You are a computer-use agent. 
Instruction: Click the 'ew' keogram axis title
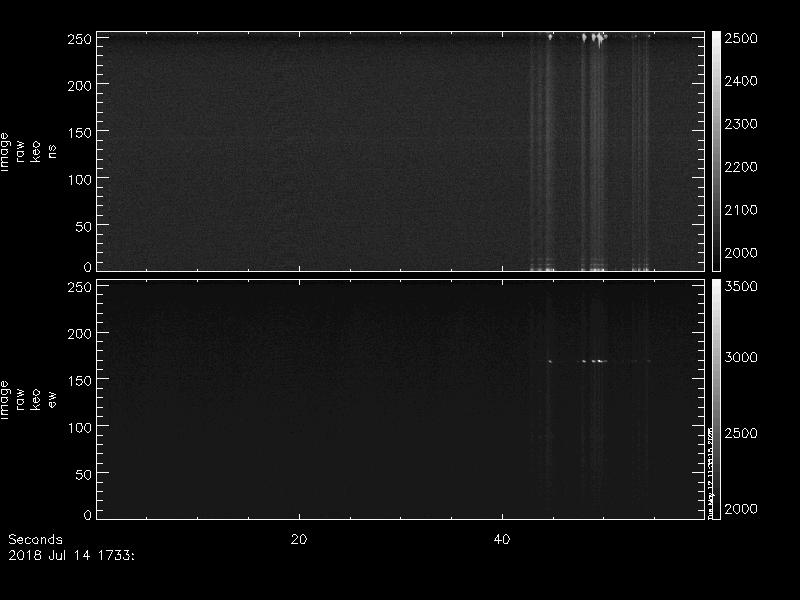point(52,399)
